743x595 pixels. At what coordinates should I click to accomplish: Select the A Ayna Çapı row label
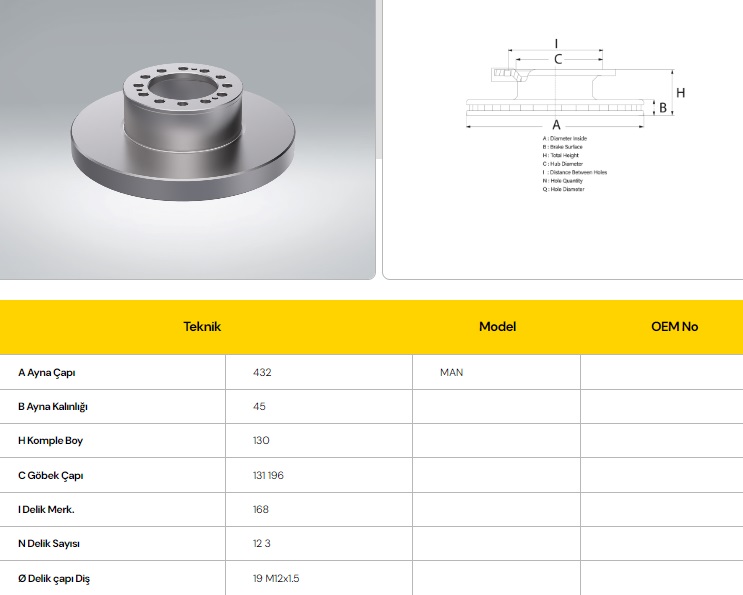point(47,372)
